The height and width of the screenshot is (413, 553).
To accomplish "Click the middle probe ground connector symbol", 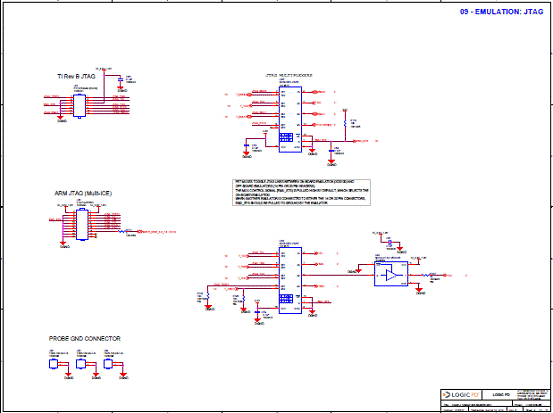I will click(x=80, y=364).
